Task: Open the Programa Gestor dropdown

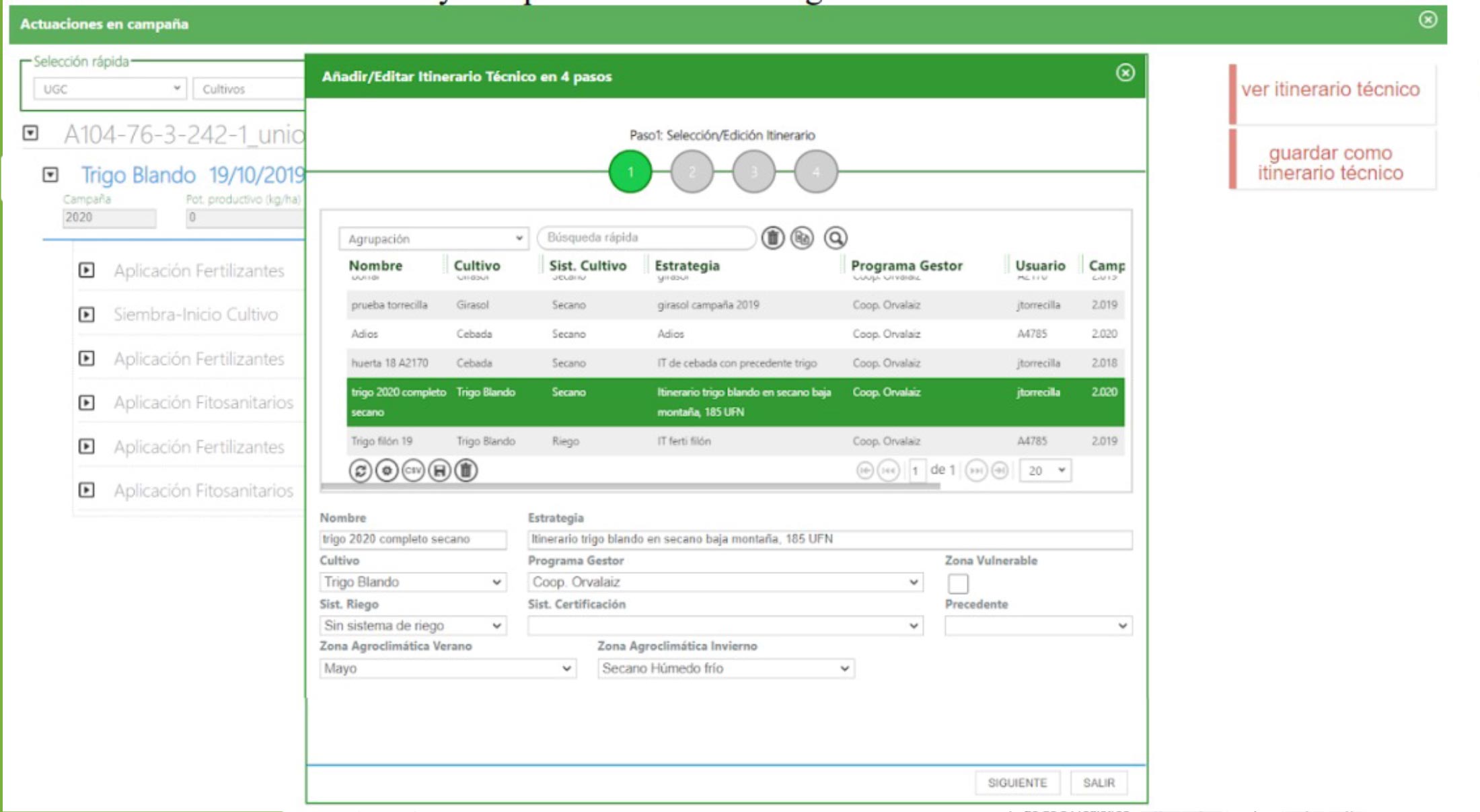Action: pyautogui.click(x=725, y=582)
